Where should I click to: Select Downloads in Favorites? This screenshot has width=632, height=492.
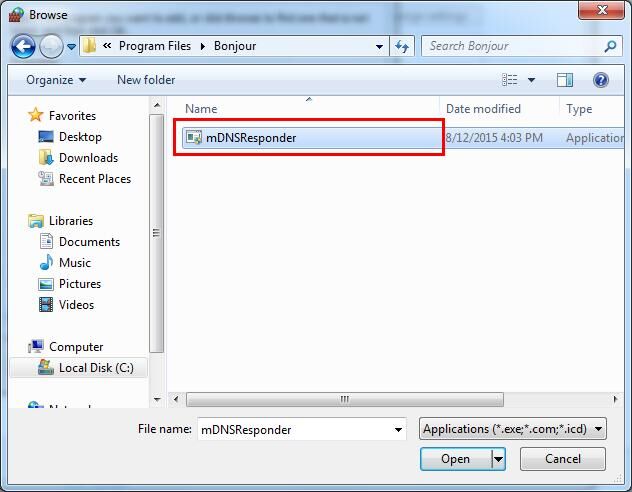(88, 158)
